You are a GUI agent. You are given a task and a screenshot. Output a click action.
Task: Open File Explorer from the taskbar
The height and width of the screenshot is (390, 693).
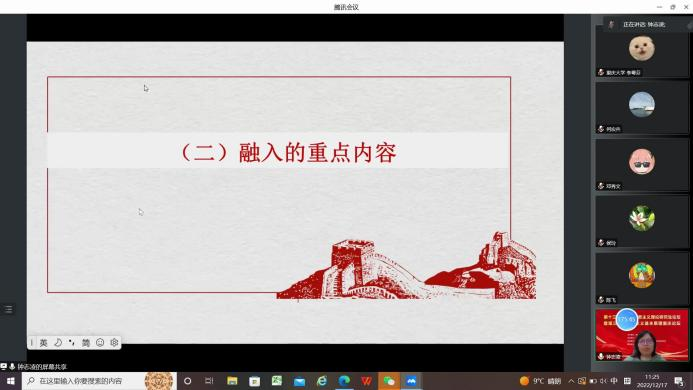(232, 381)
